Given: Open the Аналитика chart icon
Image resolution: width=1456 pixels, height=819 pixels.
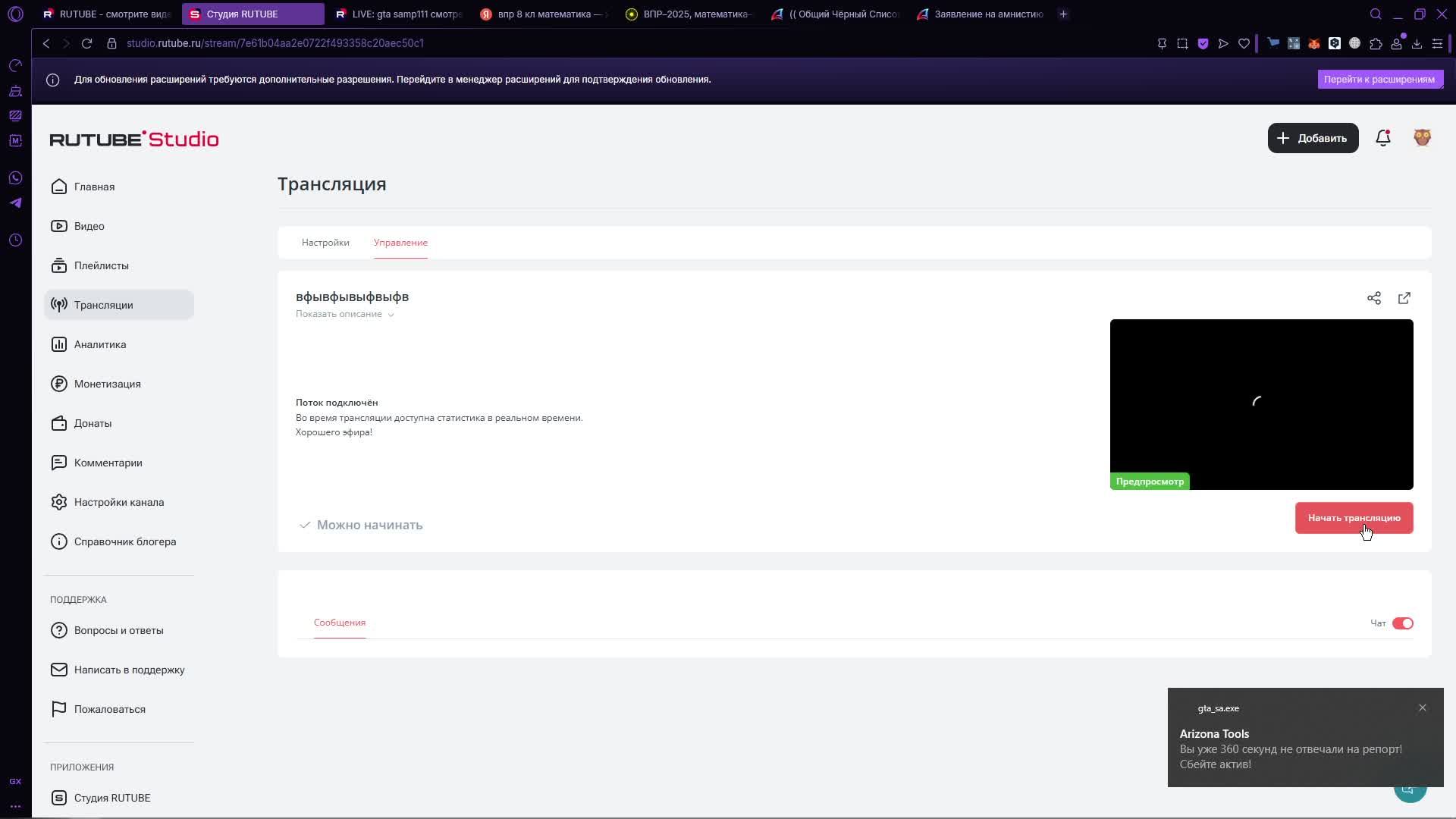Looking at the screenshot, I should [59, 344].
